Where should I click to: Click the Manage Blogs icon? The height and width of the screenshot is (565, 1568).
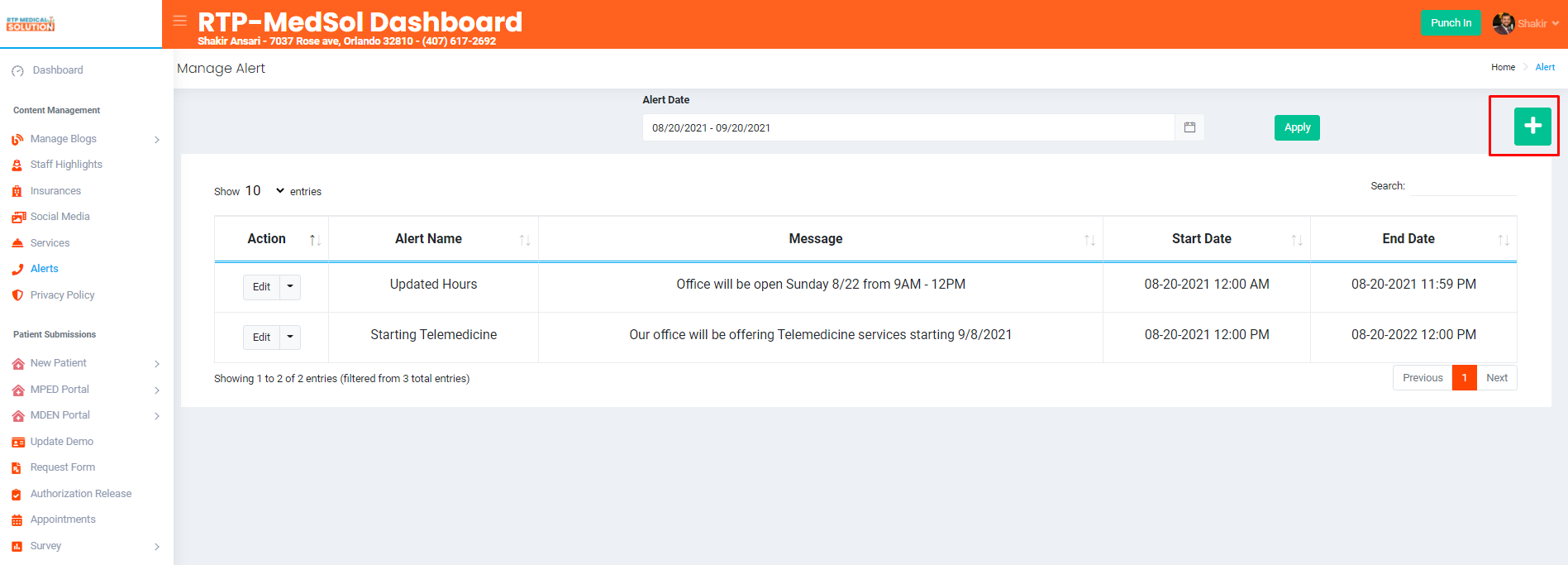click(x=17, y=140)
